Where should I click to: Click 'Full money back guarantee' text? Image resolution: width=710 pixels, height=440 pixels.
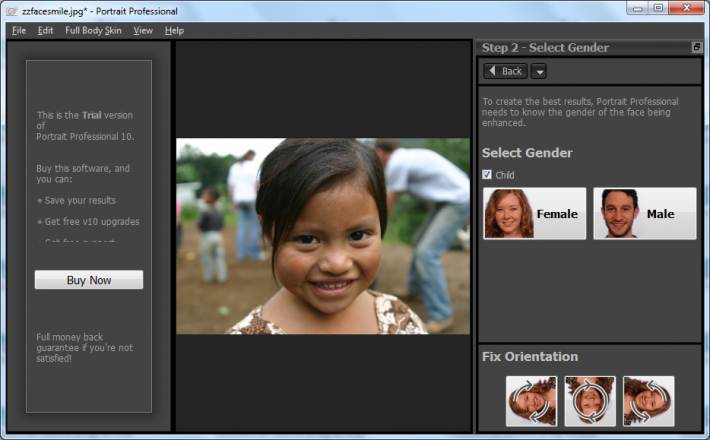tap(85, 348)
